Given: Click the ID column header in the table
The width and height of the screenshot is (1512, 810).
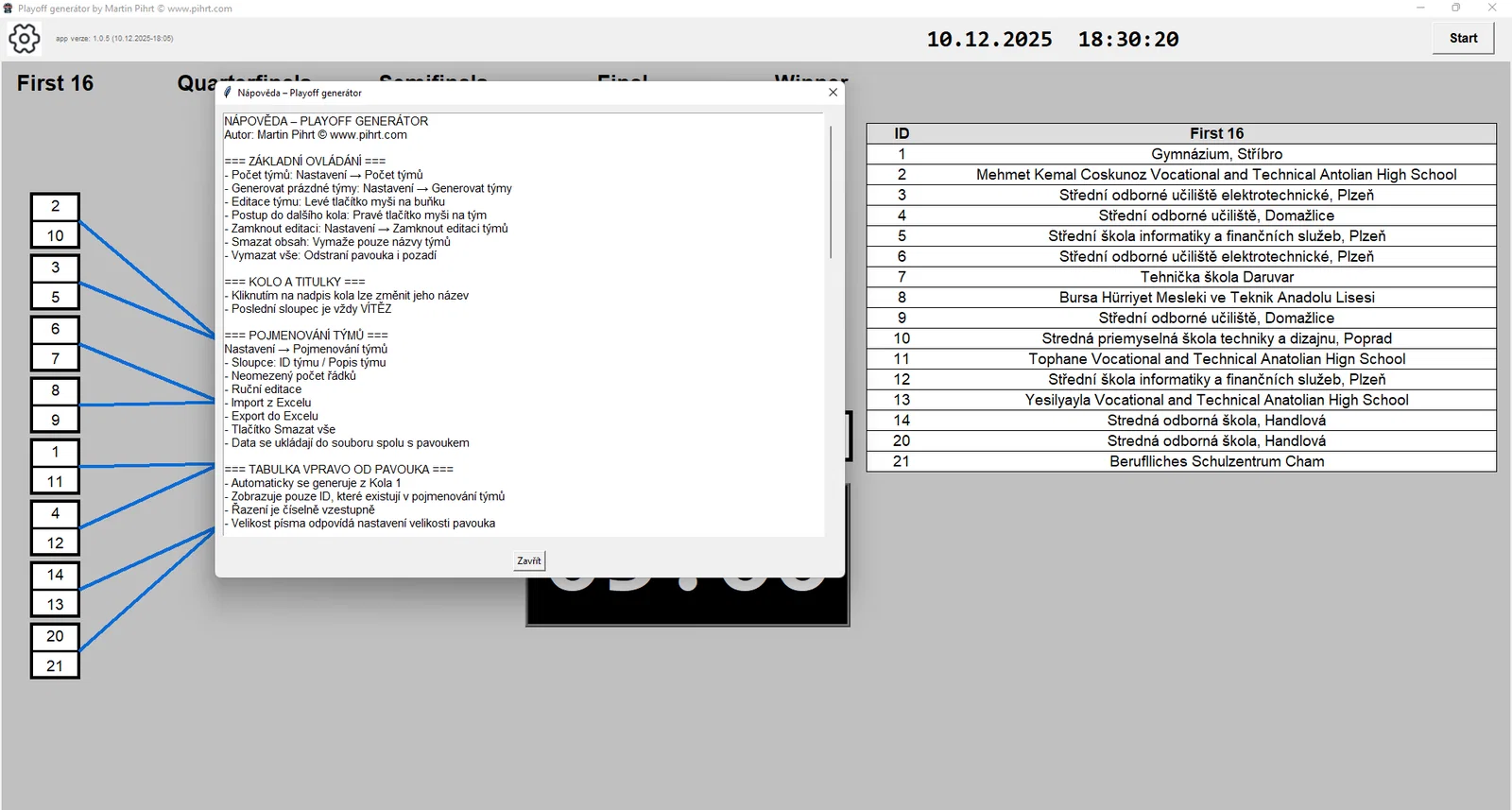Looking at the screenshot, I should coord(902,133).
